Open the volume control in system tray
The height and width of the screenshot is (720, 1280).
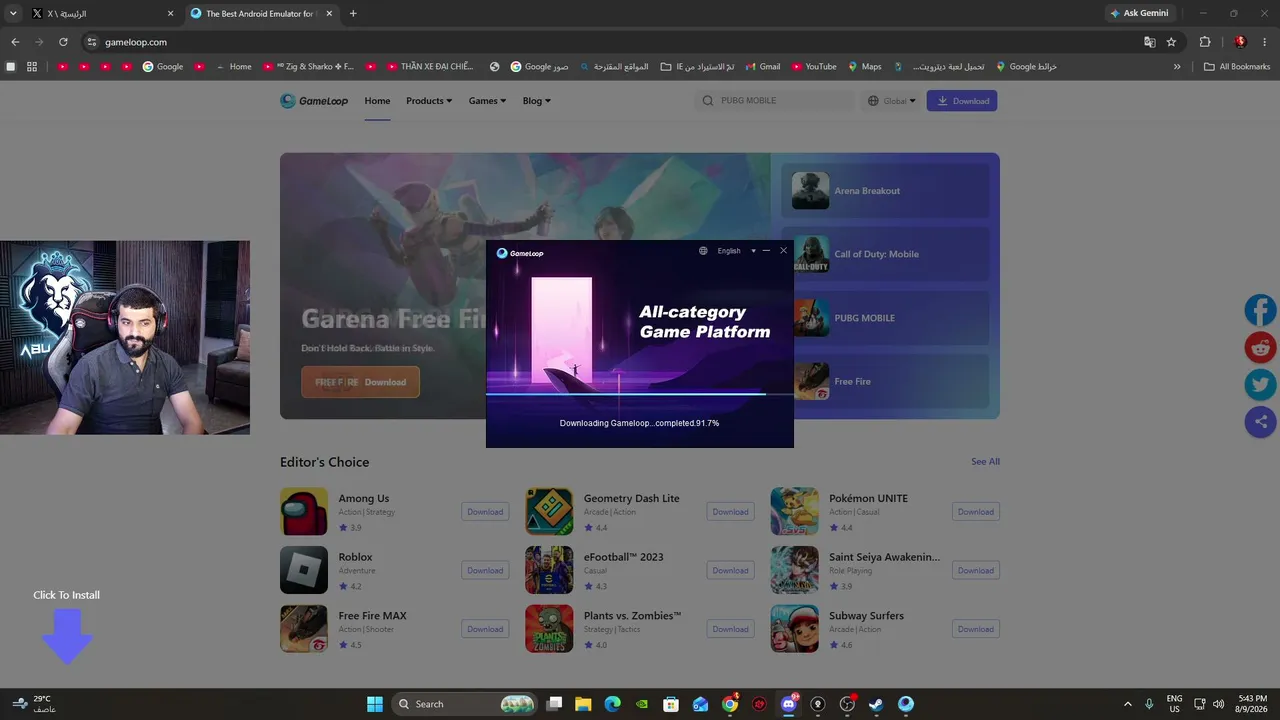pos(1219,704)
